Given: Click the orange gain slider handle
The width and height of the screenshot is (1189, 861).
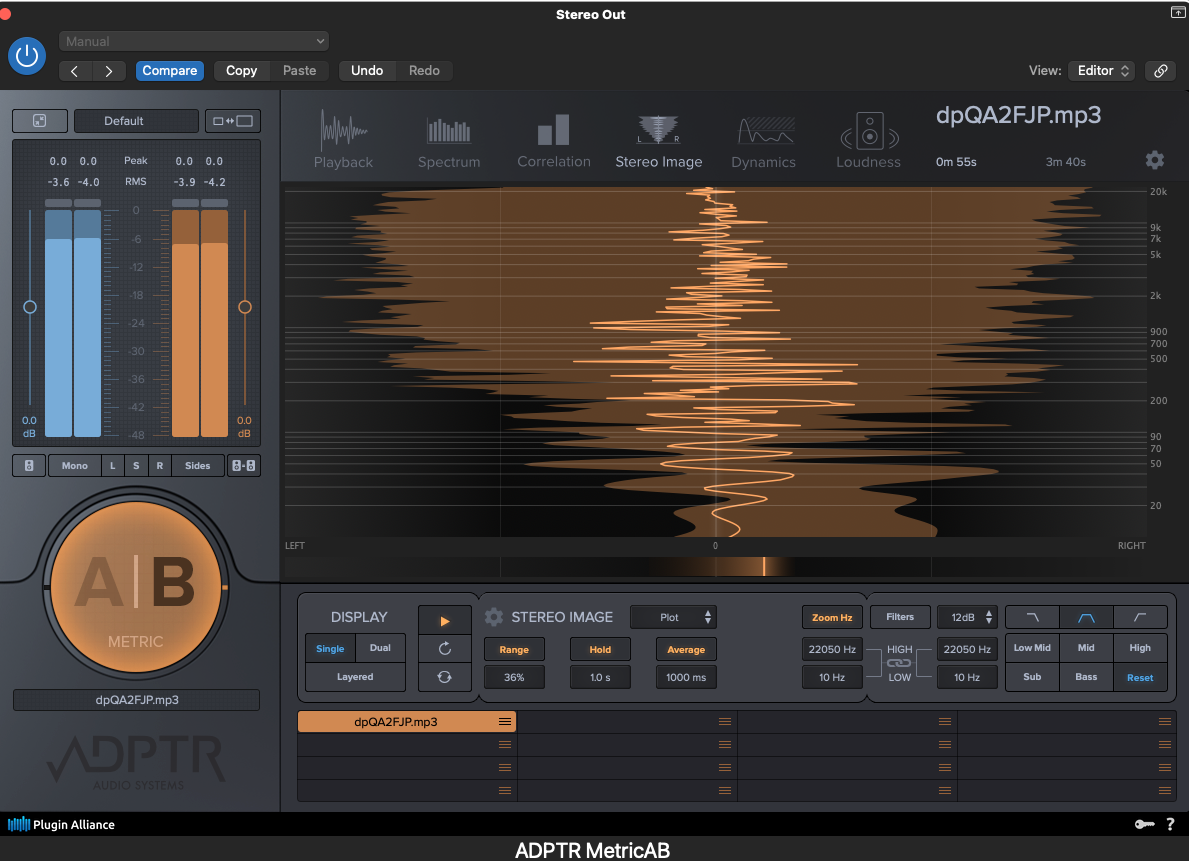Looking at the screenshot, I should (244, 307).
